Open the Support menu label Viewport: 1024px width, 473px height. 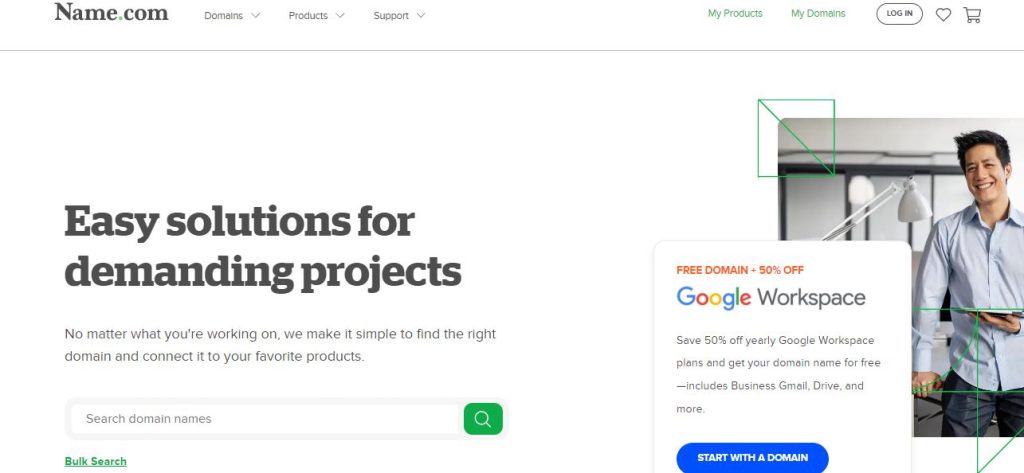coord(391,16)
